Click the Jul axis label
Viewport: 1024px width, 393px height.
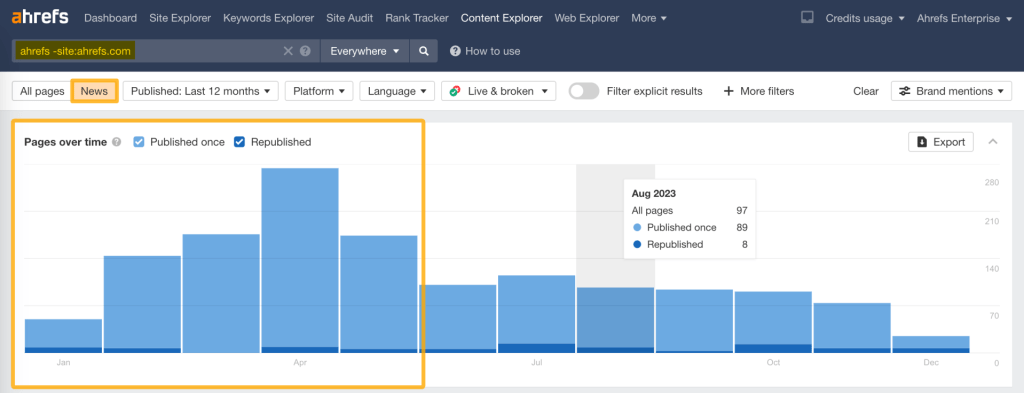(537, 362)
